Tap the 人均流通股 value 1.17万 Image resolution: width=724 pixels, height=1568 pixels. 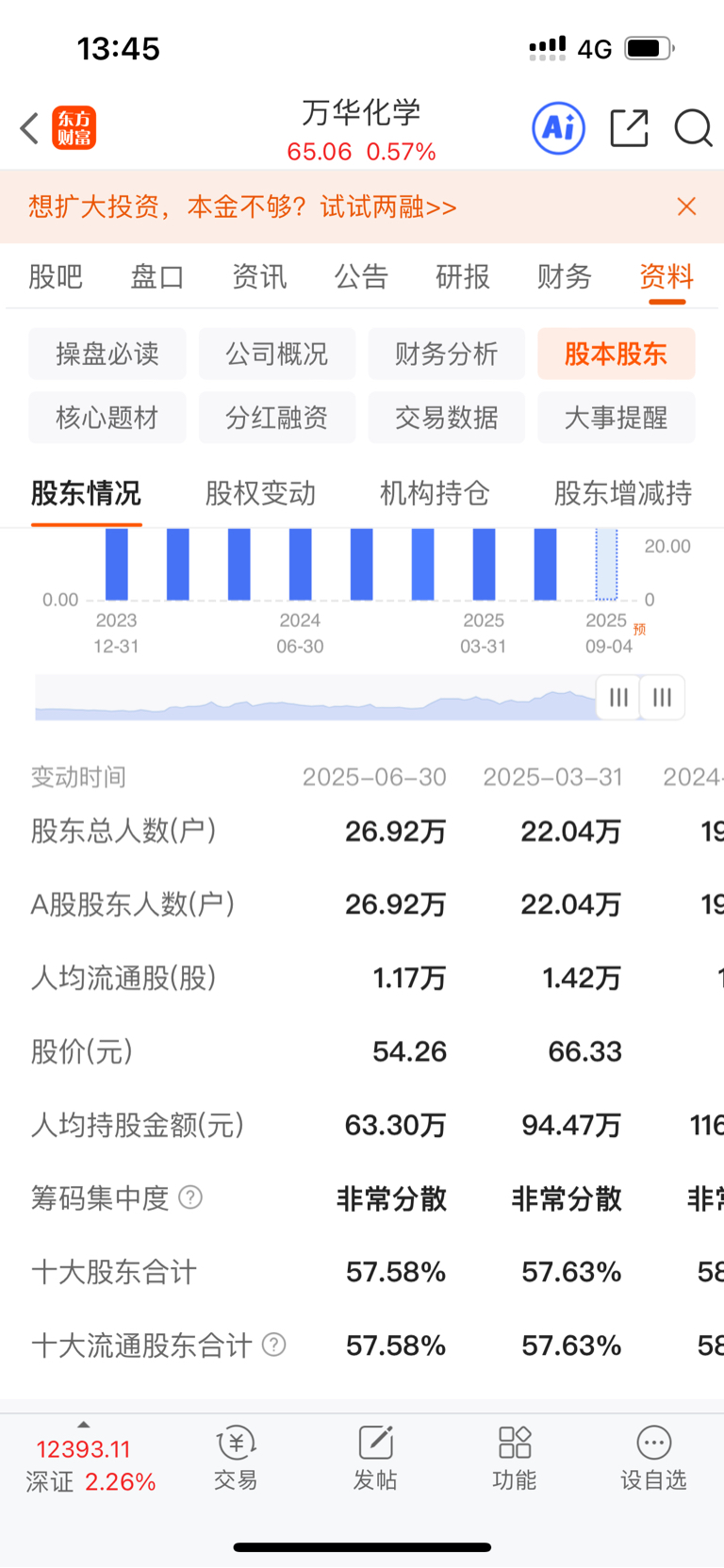[x=409, y=978]
